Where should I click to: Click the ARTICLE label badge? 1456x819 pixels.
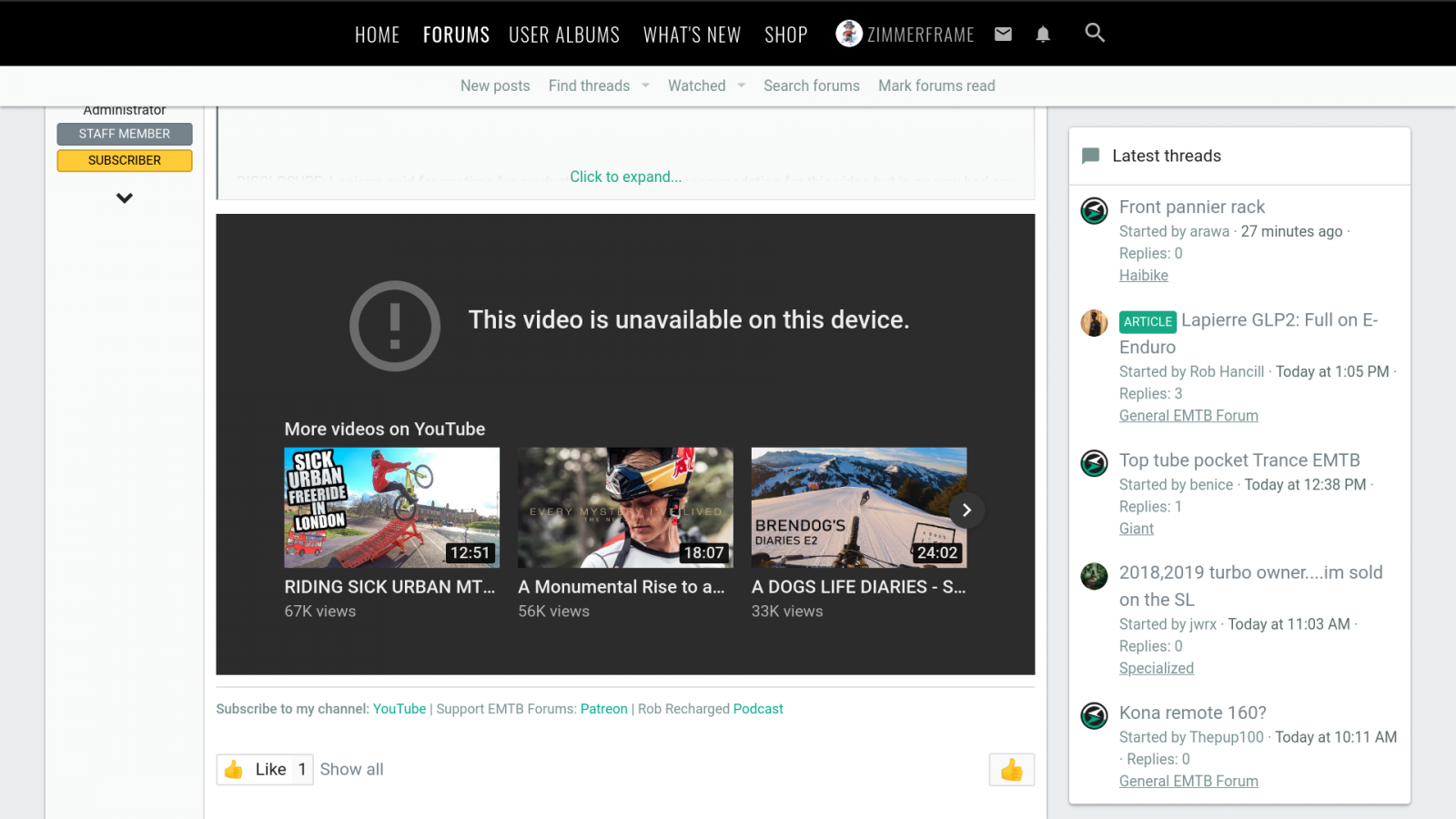1148,321
